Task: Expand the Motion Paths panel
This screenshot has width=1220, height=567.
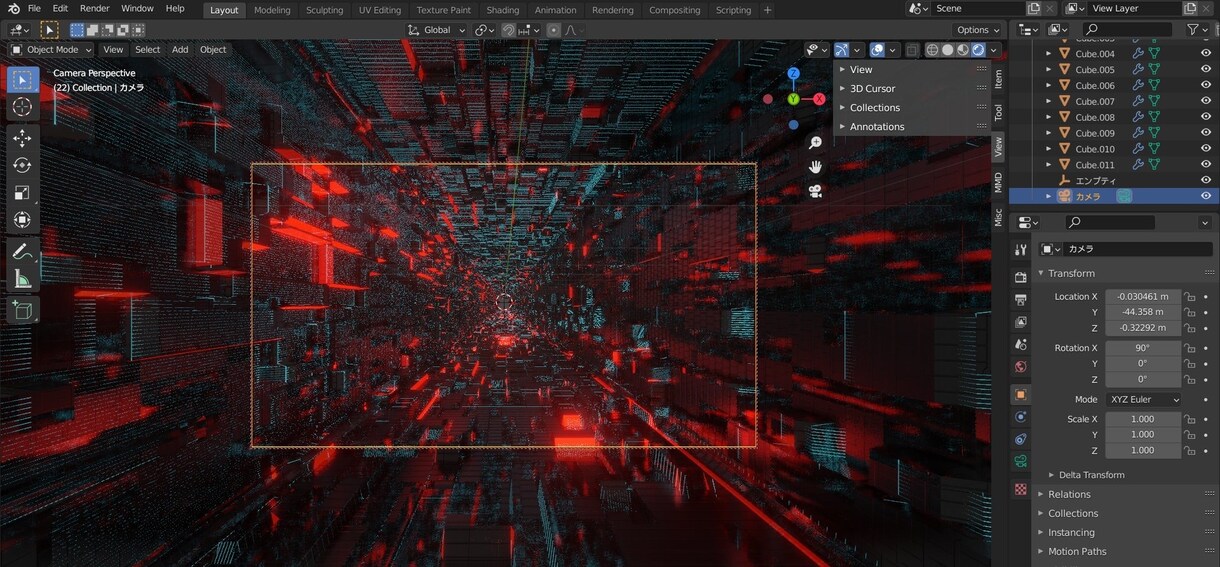Action: point(1077,551)
